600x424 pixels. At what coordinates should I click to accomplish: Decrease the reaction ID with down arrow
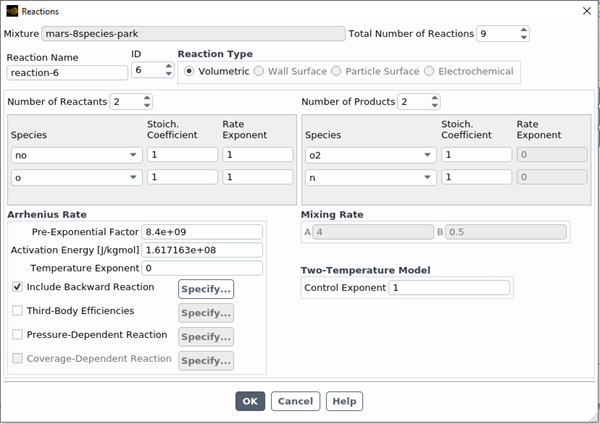(168, 76)
